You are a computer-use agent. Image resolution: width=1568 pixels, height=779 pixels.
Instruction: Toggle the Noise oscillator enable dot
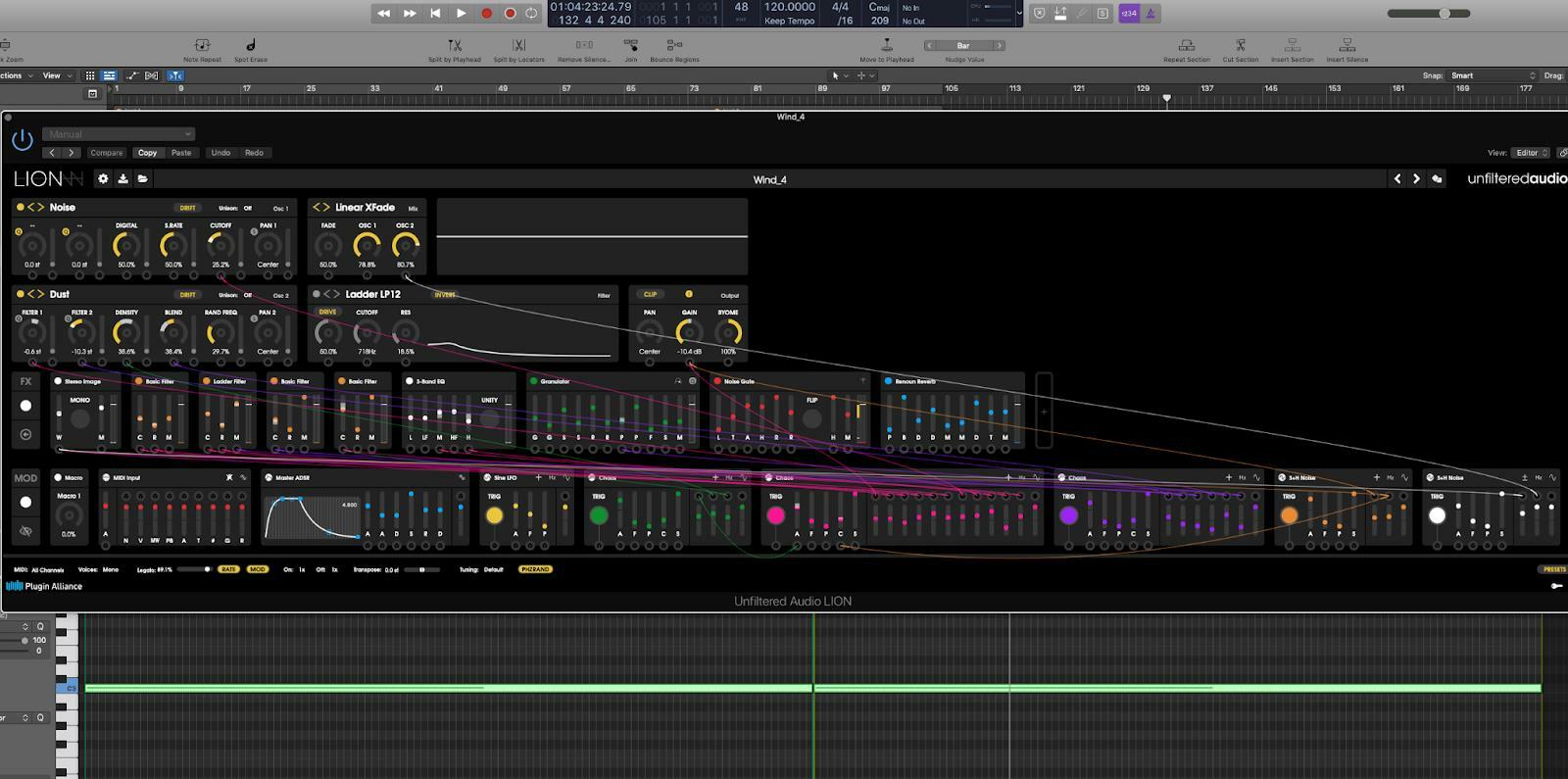20,208
